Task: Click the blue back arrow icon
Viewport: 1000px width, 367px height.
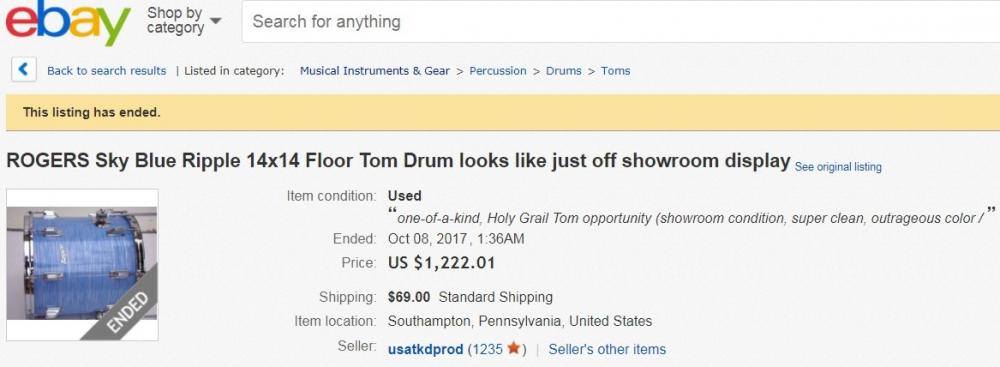Action: click(24, 70)
